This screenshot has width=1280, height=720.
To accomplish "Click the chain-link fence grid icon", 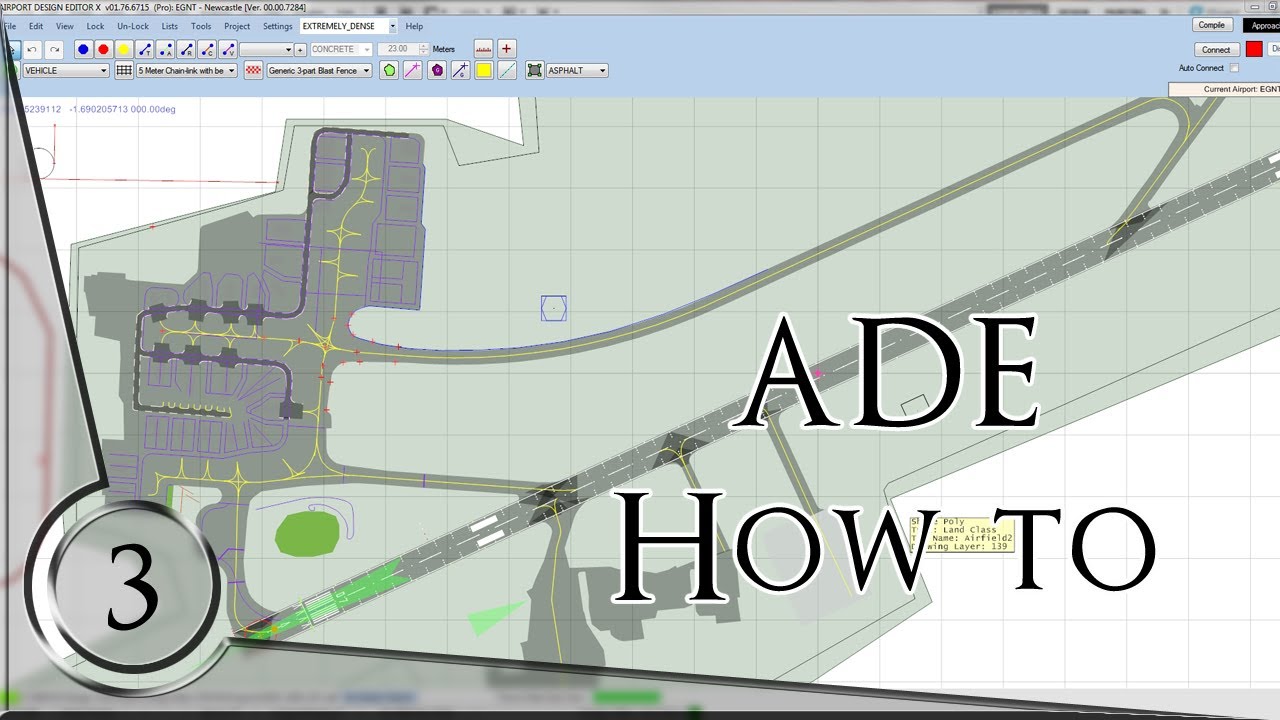I will pos(124,71).
